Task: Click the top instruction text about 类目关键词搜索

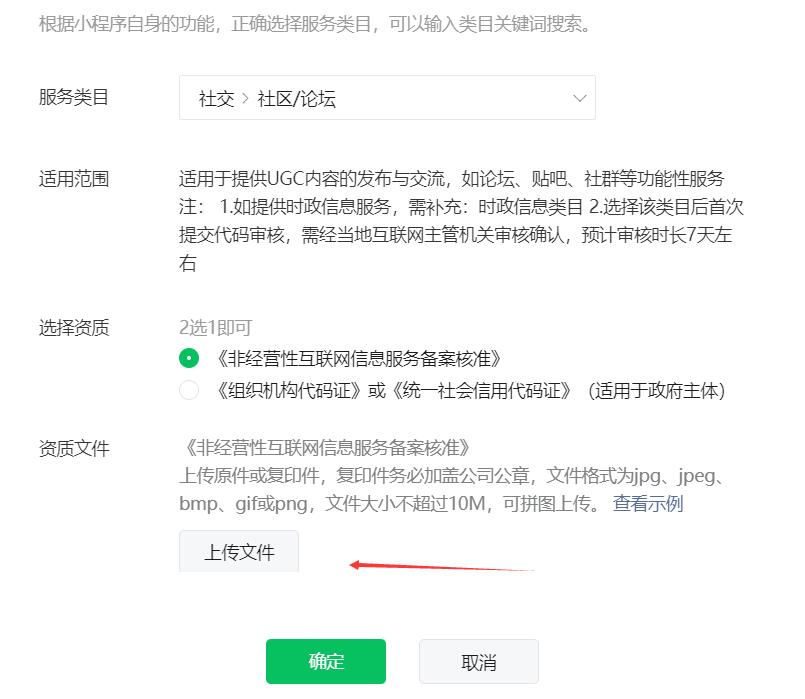Action: pyautogui.click(x=315, y=22)
